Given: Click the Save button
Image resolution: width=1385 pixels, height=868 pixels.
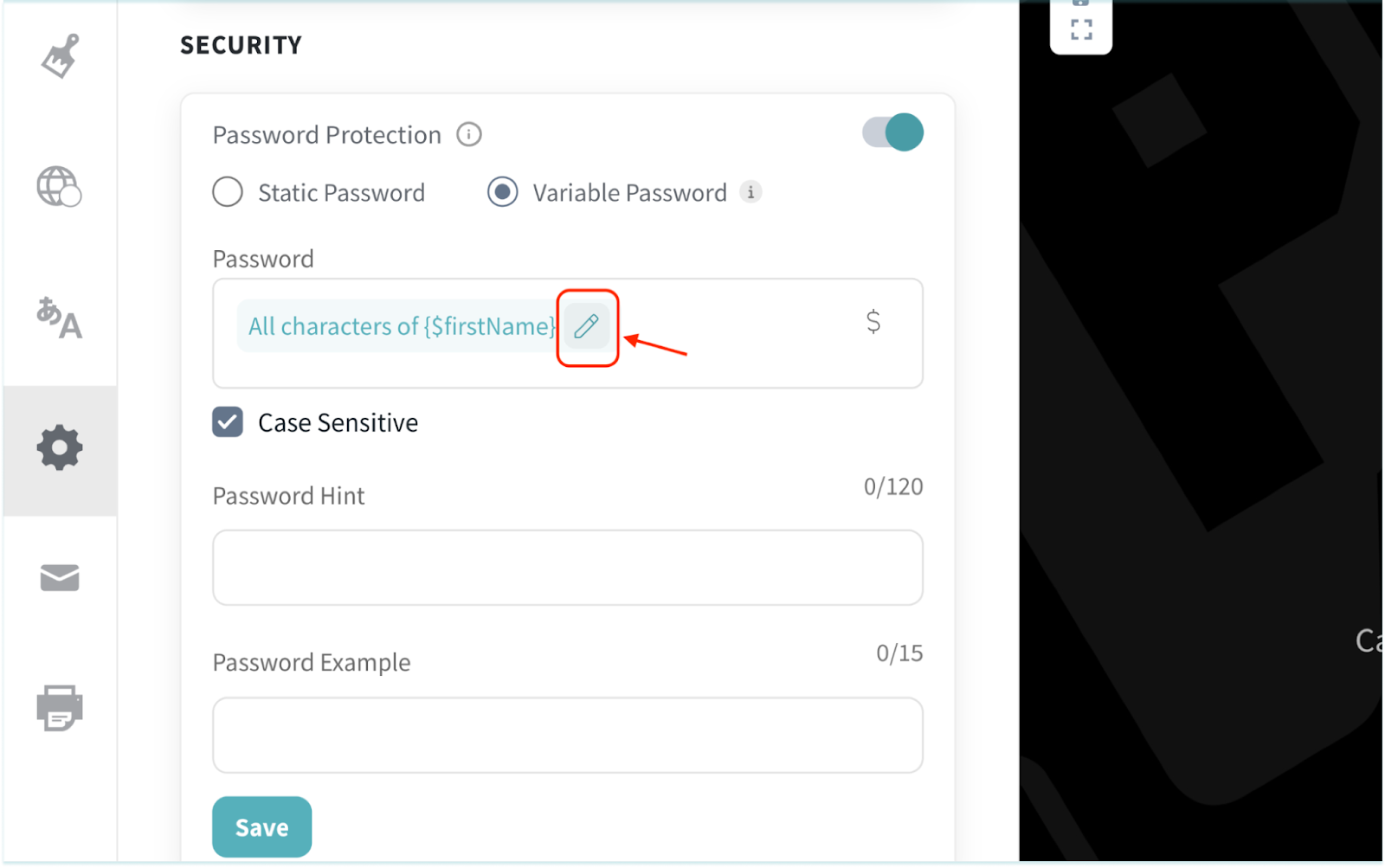Looking at the screenshot, I should [x=261, y=826].
